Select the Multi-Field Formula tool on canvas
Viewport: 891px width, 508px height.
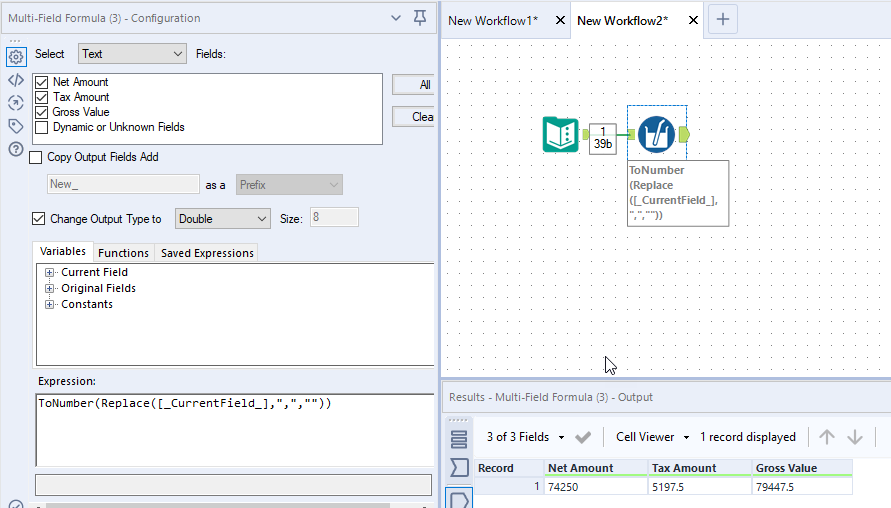click(x=656, y=135)
